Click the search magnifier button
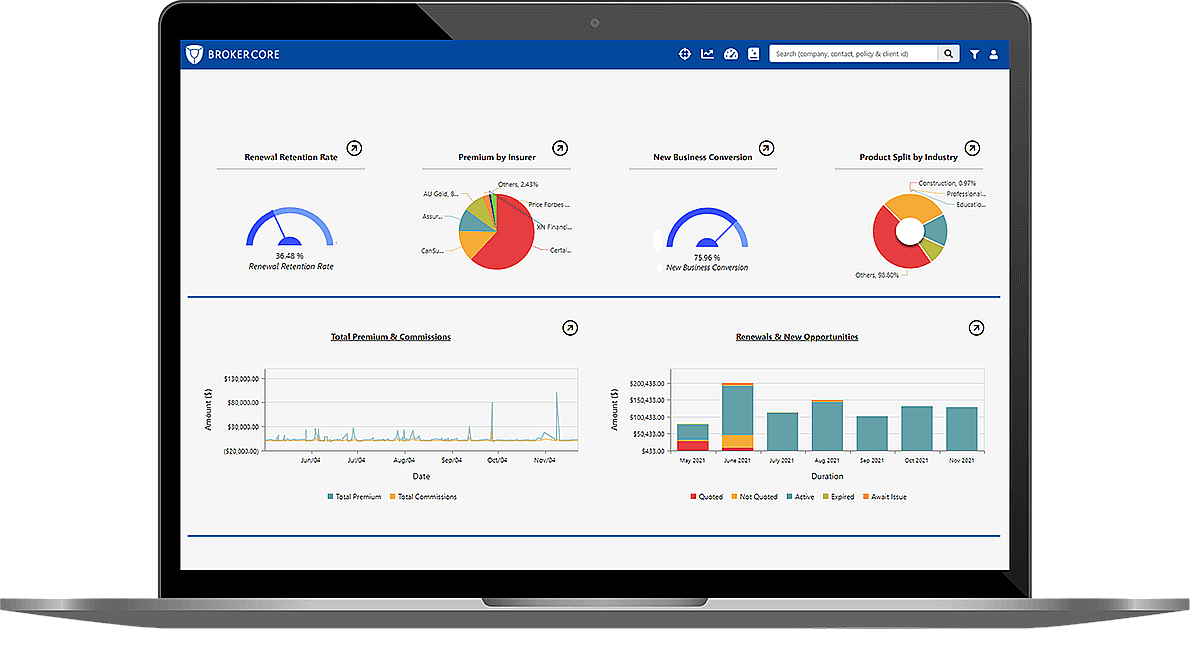This screenshot has width=1200, height=651. pos(948,54)
